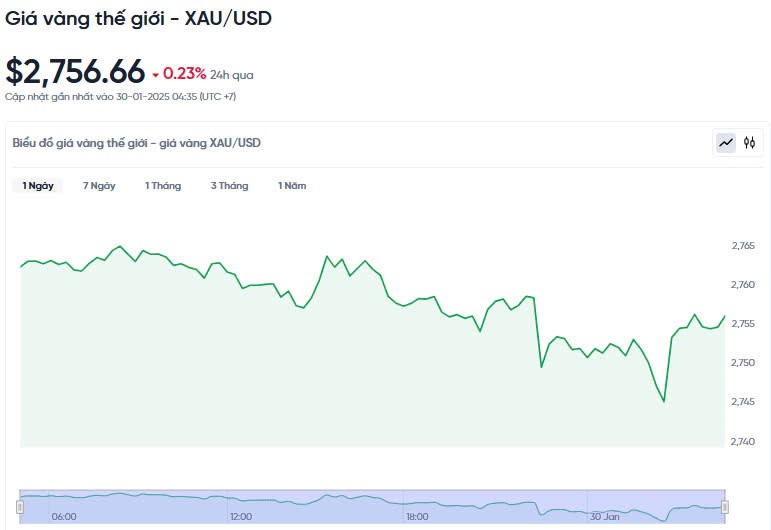The width and height of the screenshot is (771, 530).
Task: Switch to the line chart view icon
Action: [725, 143]
